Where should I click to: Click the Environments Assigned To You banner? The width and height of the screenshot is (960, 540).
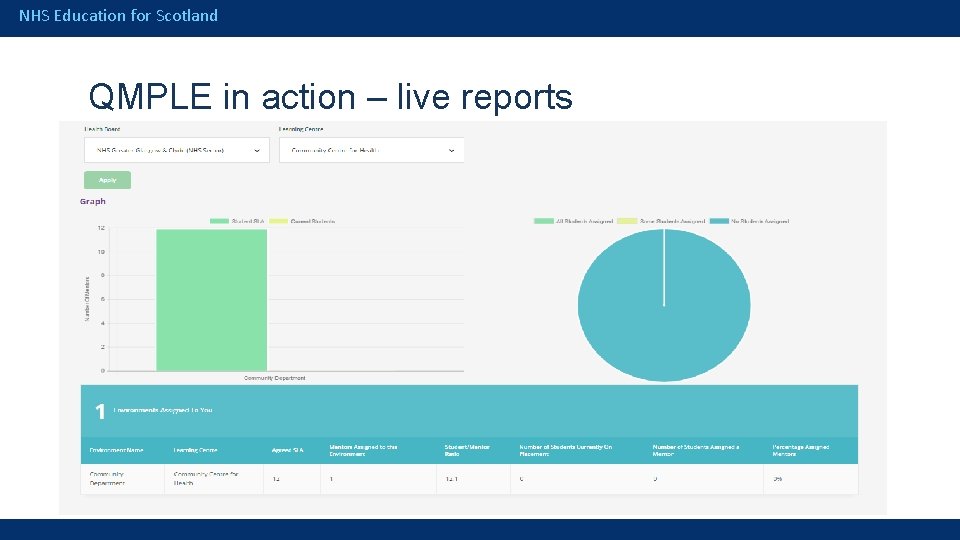click(469, 411)
